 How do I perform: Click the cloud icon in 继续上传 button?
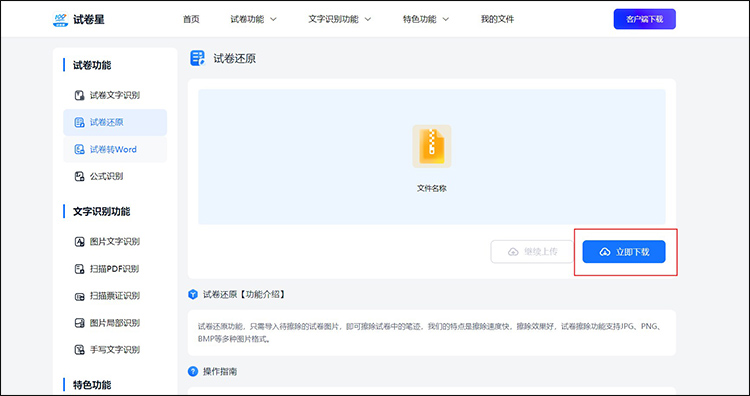pos(513,252)
